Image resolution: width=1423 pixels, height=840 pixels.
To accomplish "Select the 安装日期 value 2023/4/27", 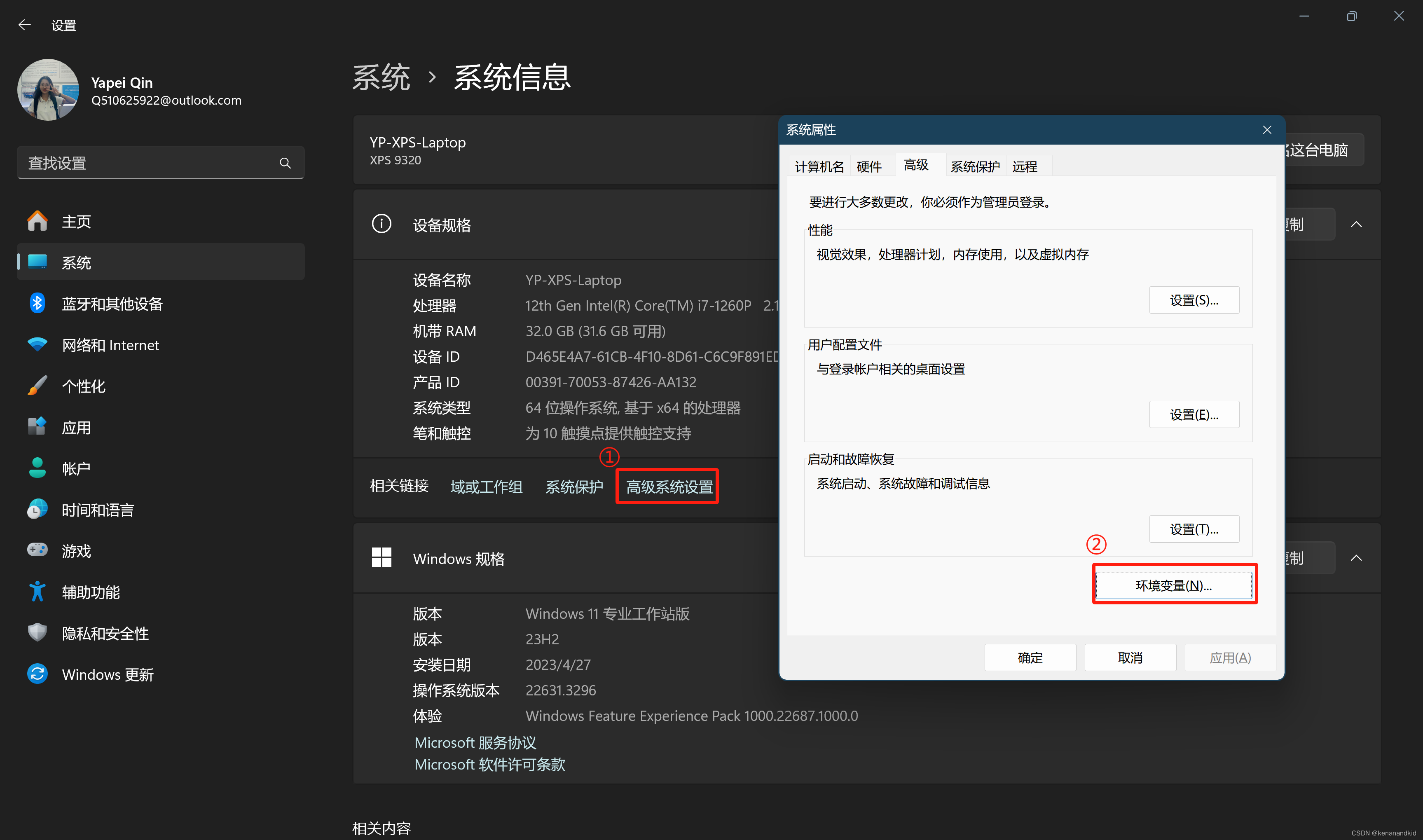I will [558, 665].
